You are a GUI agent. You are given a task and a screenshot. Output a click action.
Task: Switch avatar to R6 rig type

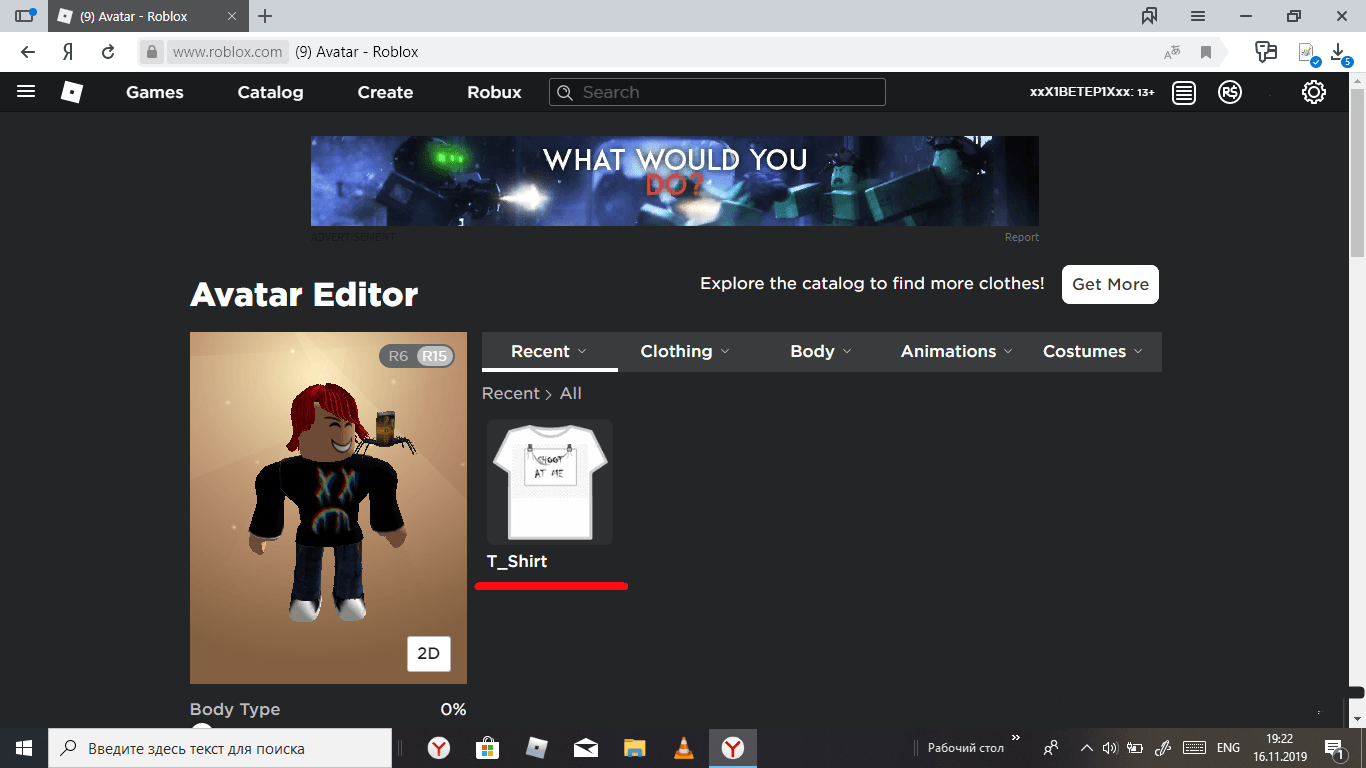pyautogui.click(x=398, y=356)
